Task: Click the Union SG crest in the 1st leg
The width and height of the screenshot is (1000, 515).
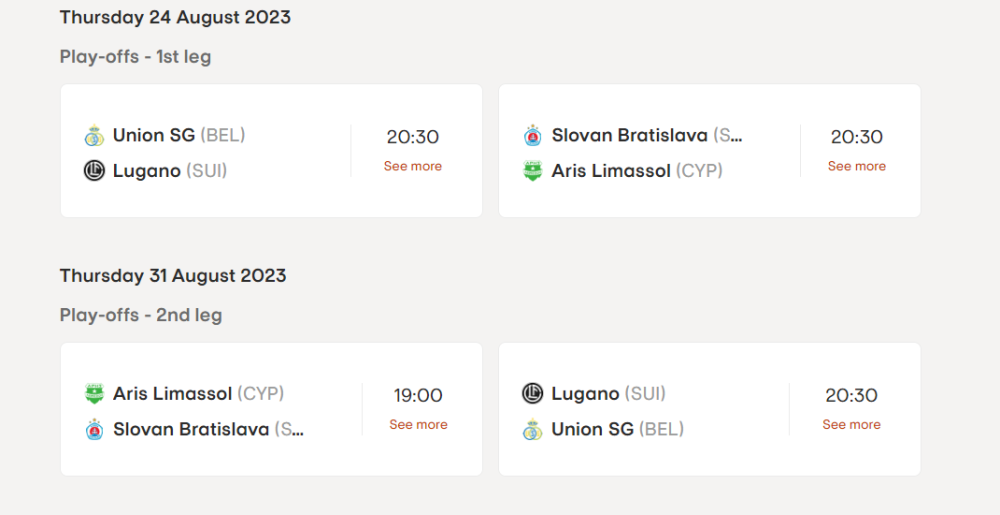Action: click(x=94, y=135)
